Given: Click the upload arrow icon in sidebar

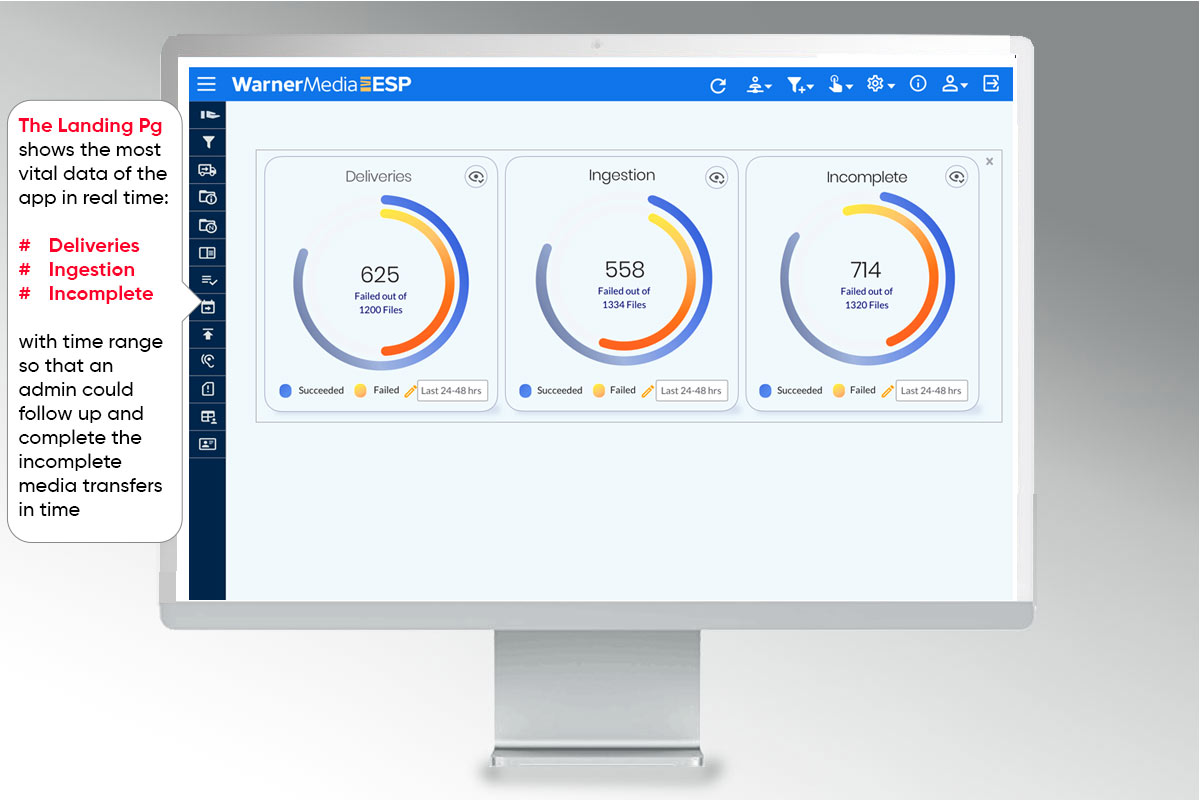Looking at the screenshot, I should (208, 334).
